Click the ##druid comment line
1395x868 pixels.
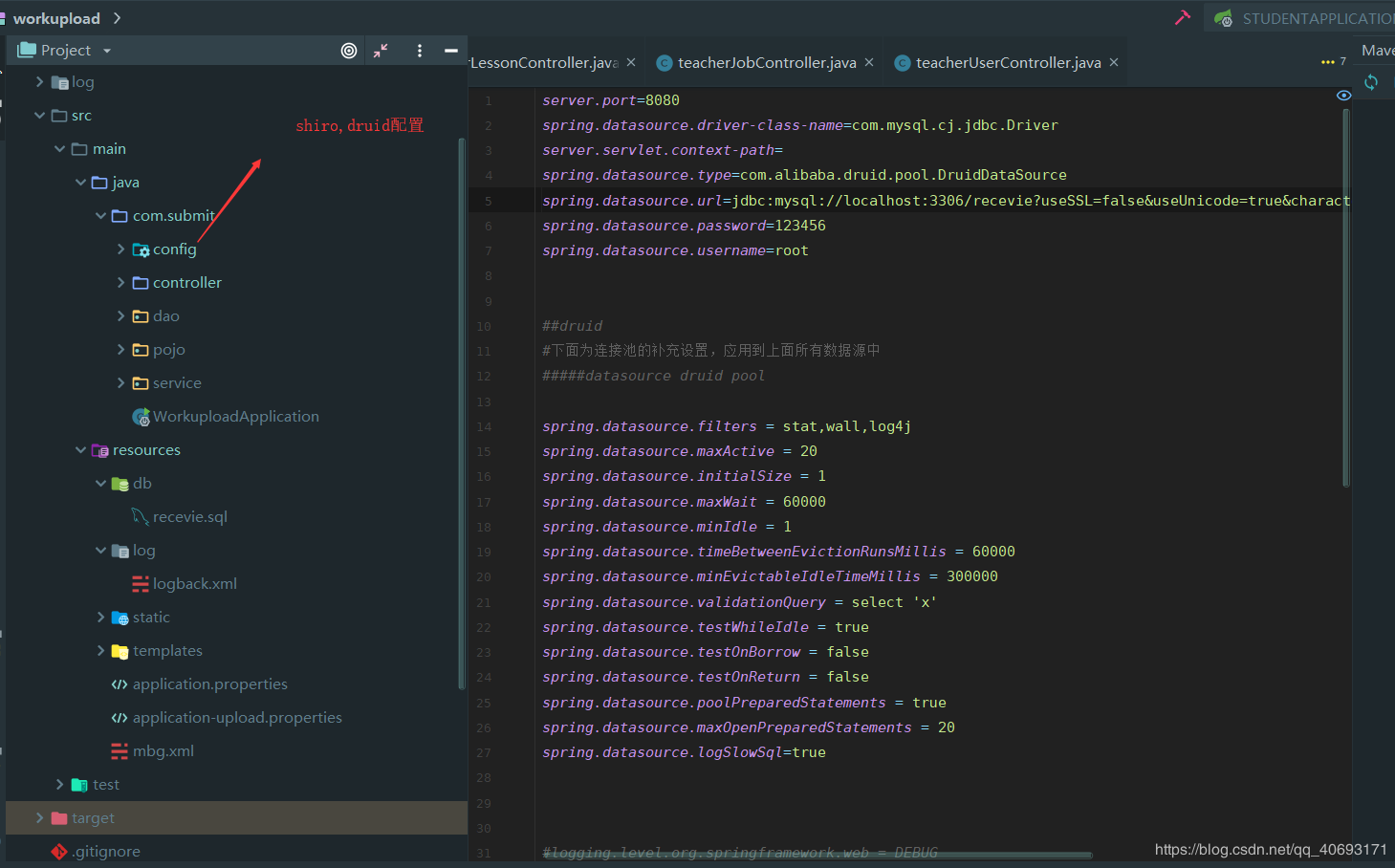(572, 326)
